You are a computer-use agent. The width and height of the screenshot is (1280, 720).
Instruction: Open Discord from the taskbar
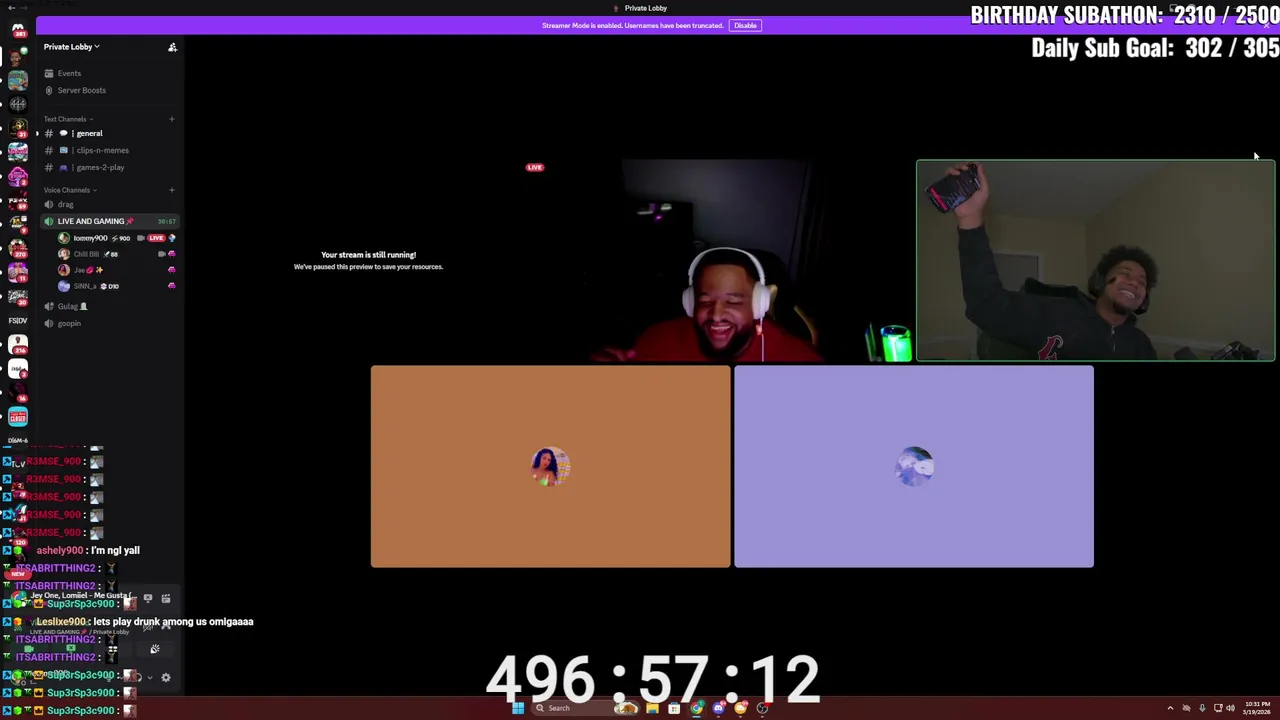718,708
